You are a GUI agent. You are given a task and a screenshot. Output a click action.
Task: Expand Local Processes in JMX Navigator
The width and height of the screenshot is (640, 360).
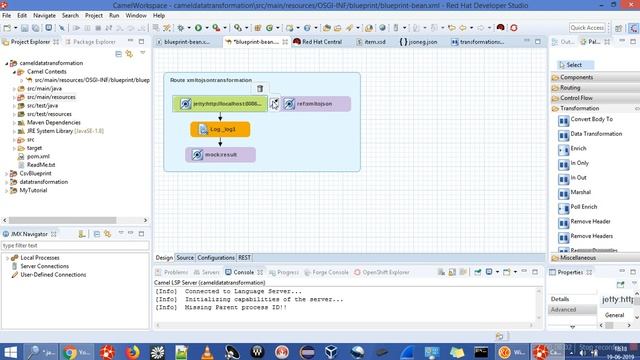[7, 258]
